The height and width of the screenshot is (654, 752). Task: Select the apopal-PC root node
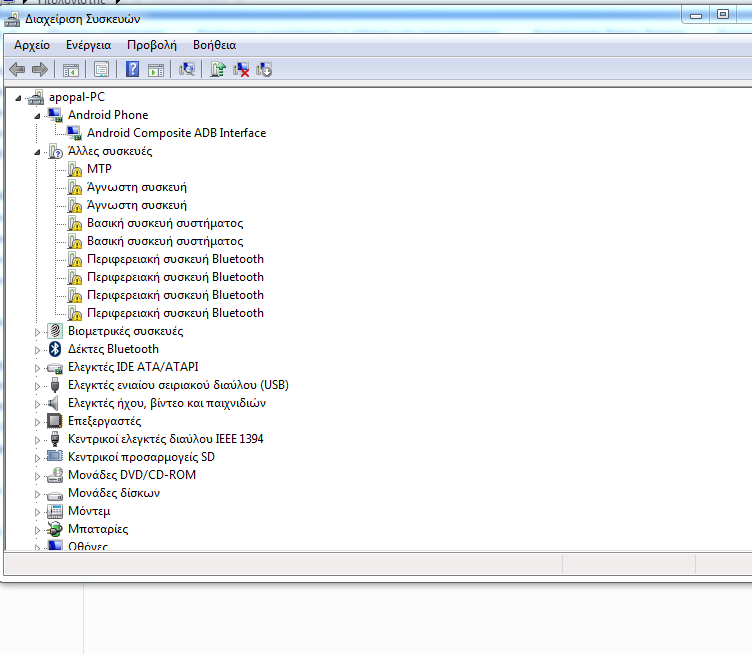77,97
